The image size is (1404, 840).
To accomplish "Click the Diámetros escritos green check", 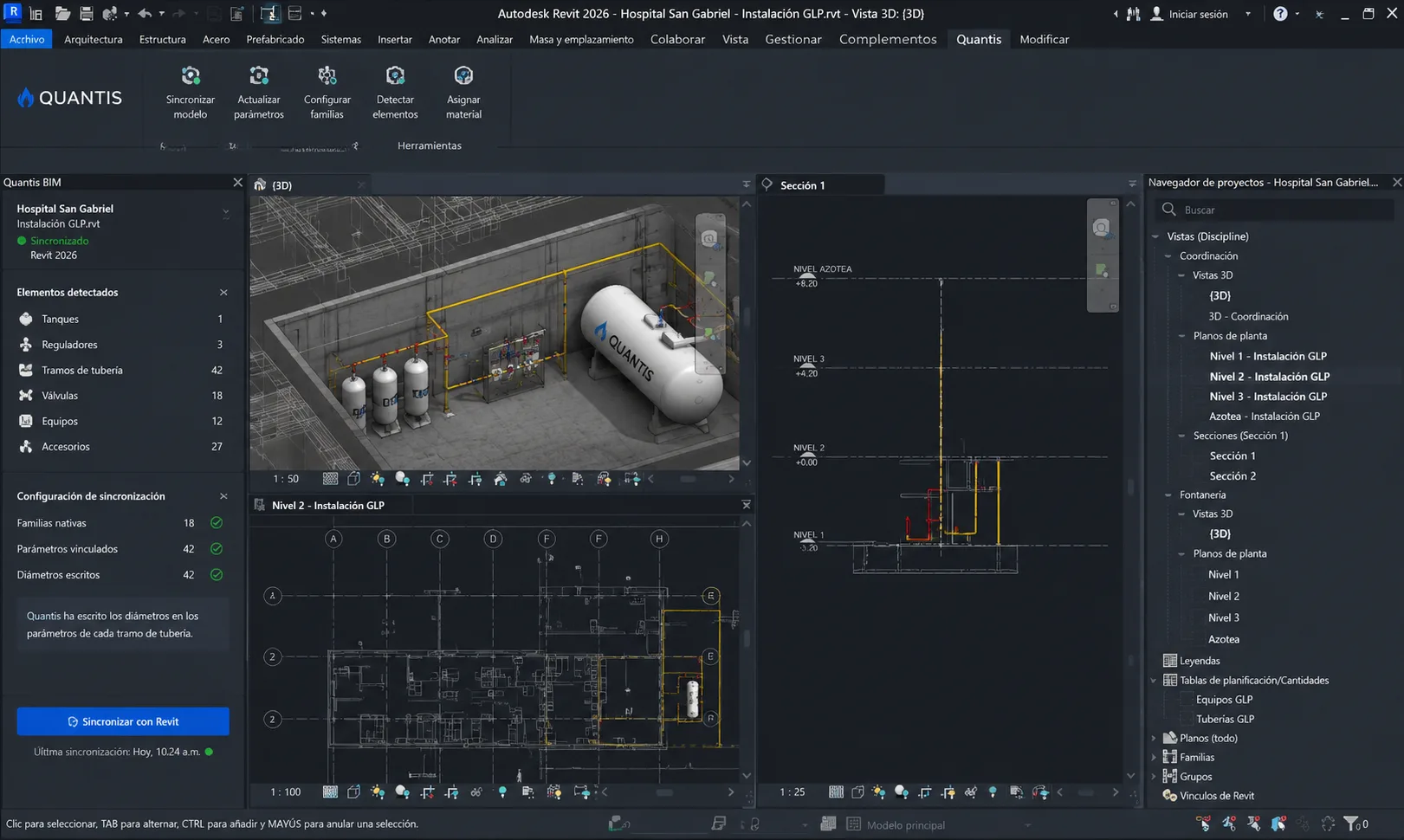I will (217, 575).
